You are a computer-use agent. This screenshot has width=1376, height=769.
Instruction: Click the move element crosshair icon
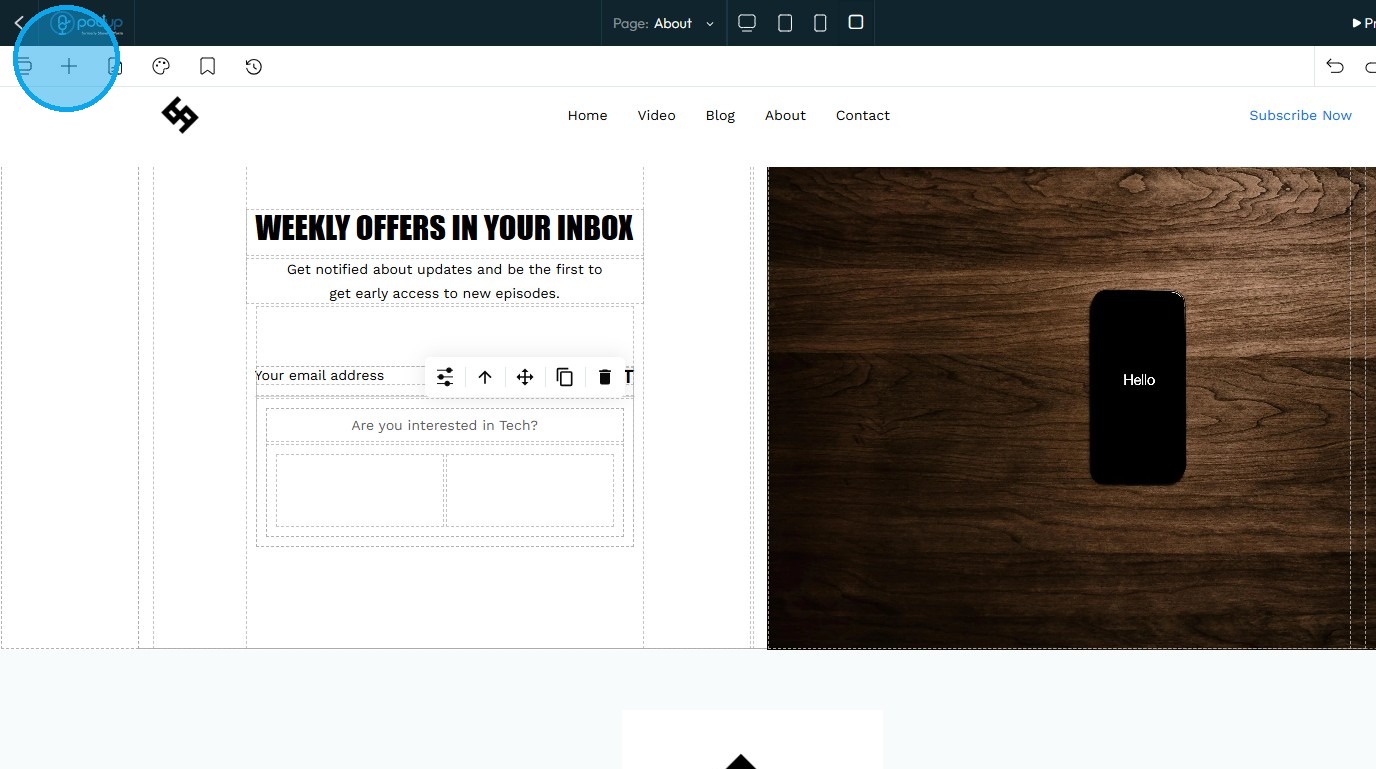coord(525,377)
